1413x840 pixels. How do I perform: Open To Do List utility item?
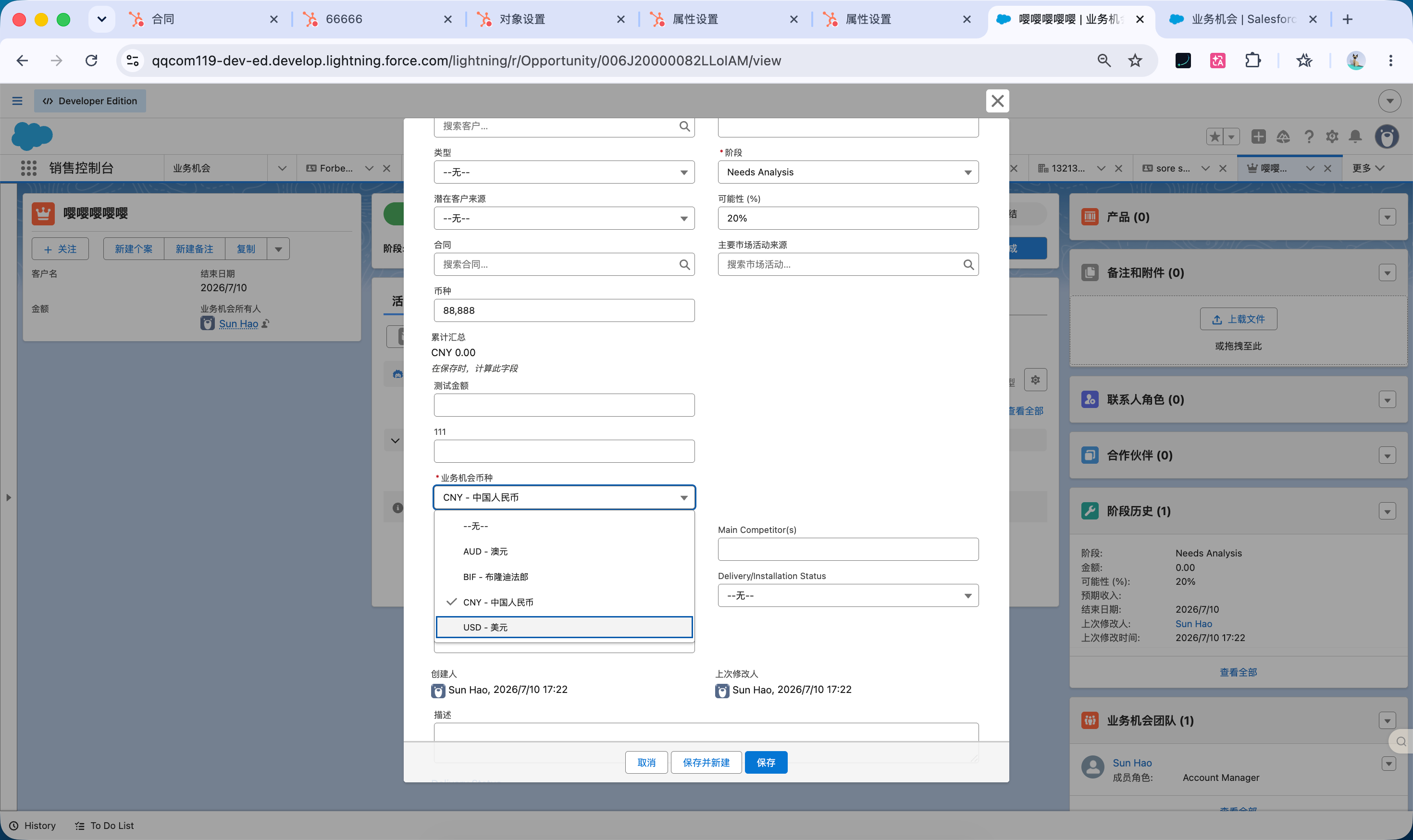(x=104, y=825)
